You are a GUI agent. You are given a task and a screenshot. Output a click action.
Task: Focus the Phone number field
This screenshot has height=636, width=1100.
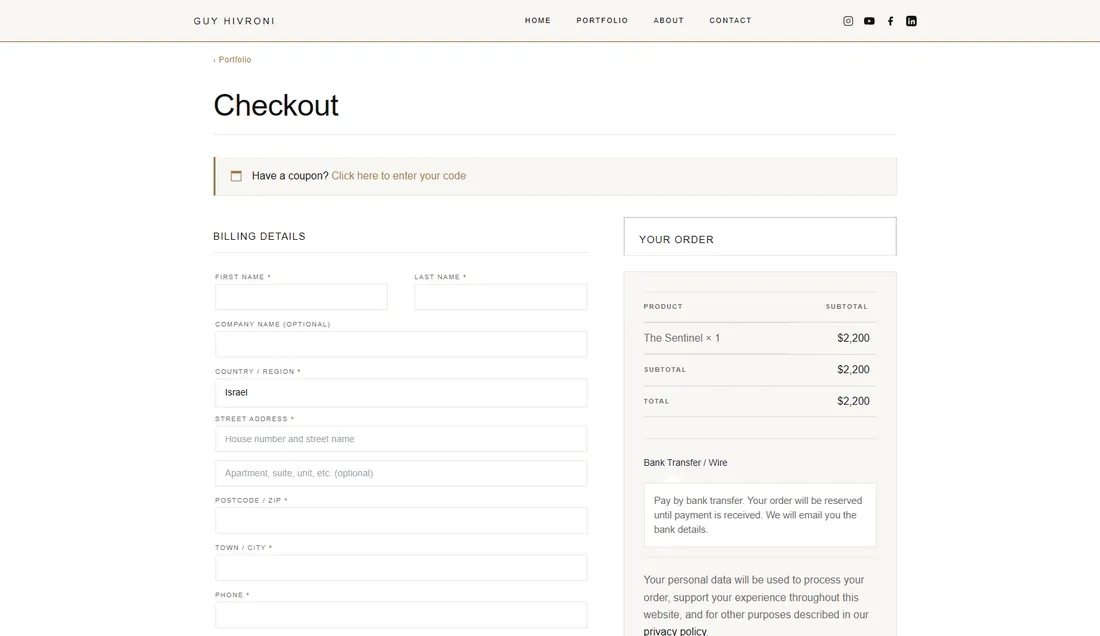(x=401, y=615)
